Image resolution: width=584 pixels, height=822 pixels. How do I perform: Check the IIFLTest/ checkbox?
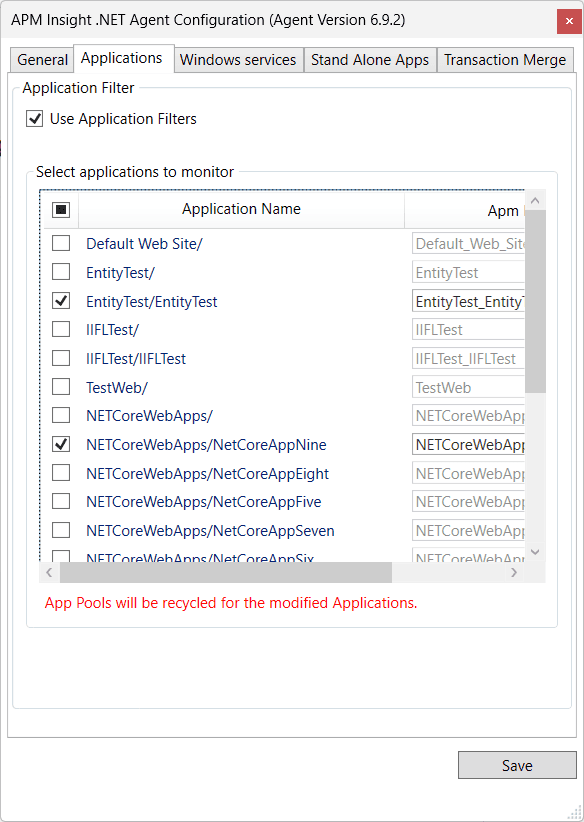pos(61,329)
